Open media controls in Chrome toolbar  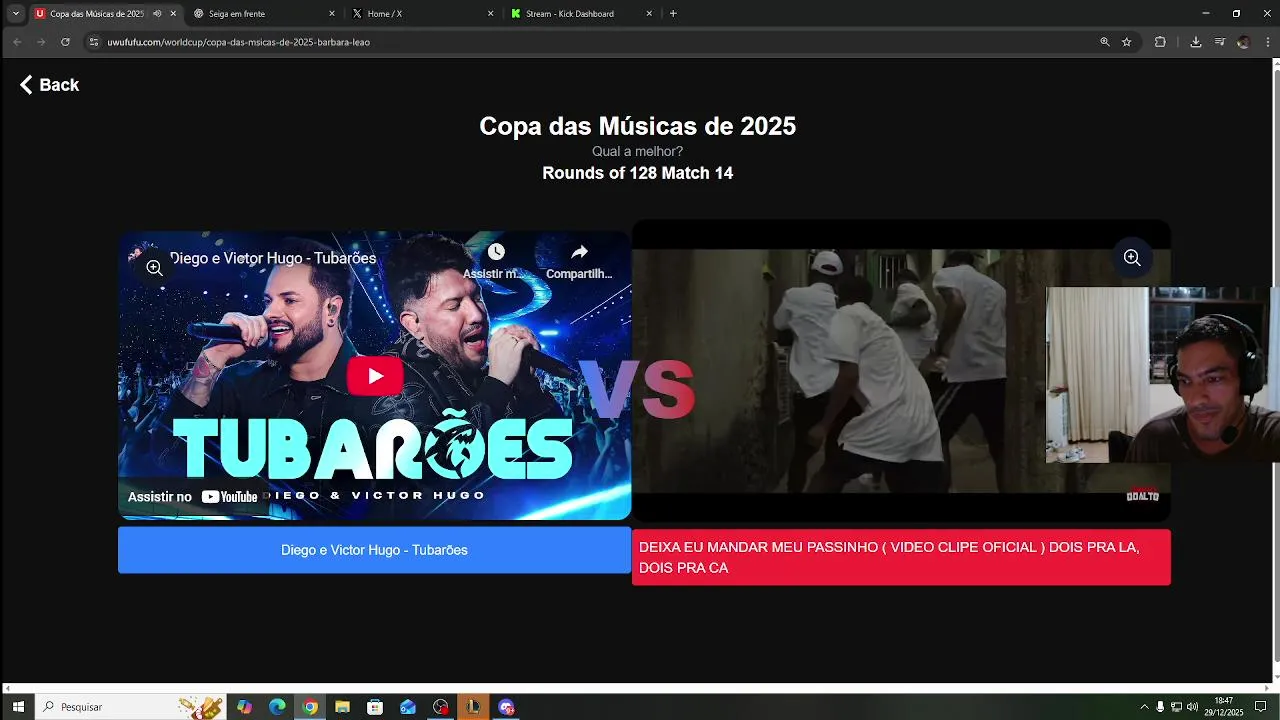1220,42
